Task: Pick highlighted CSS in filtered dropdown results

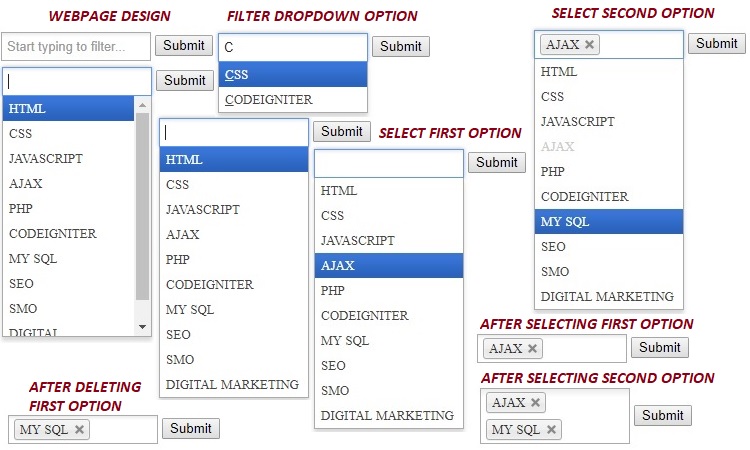Action: (292, 75)
